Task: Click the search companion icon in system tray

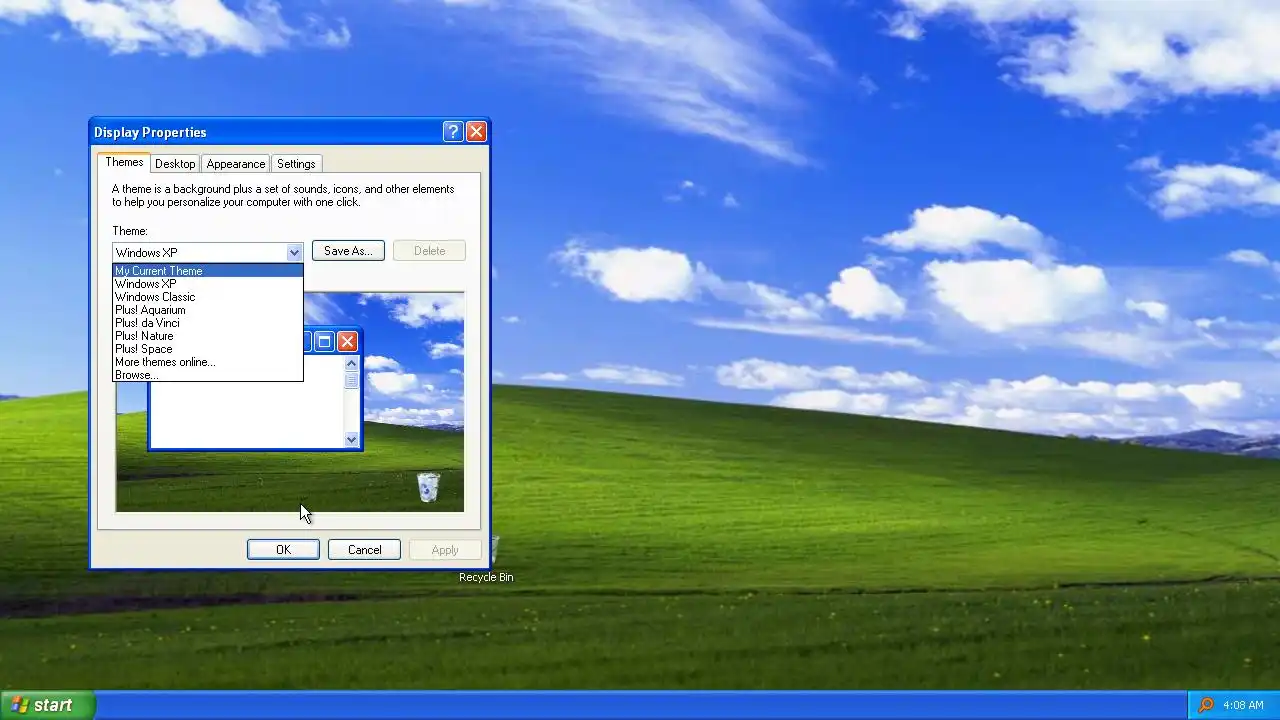Action: [1206, 705]
